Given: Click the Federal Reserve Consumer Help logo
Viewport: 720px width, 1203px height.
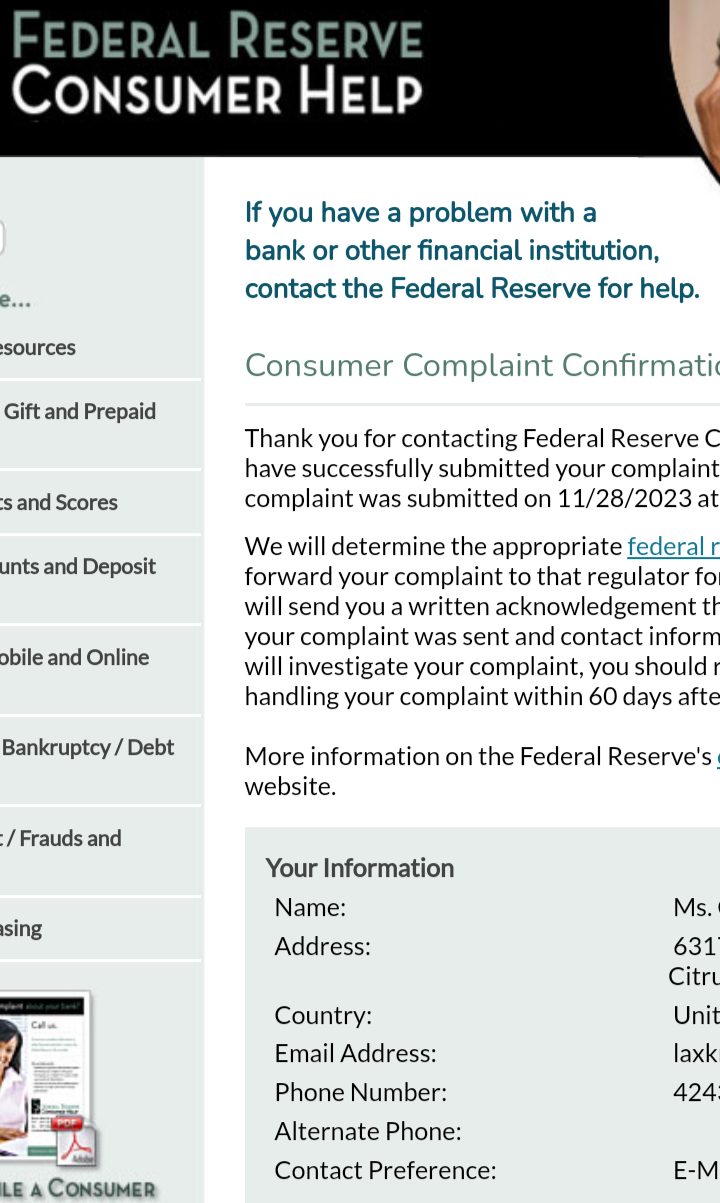Looking at the screenshot, I should 217,64.
